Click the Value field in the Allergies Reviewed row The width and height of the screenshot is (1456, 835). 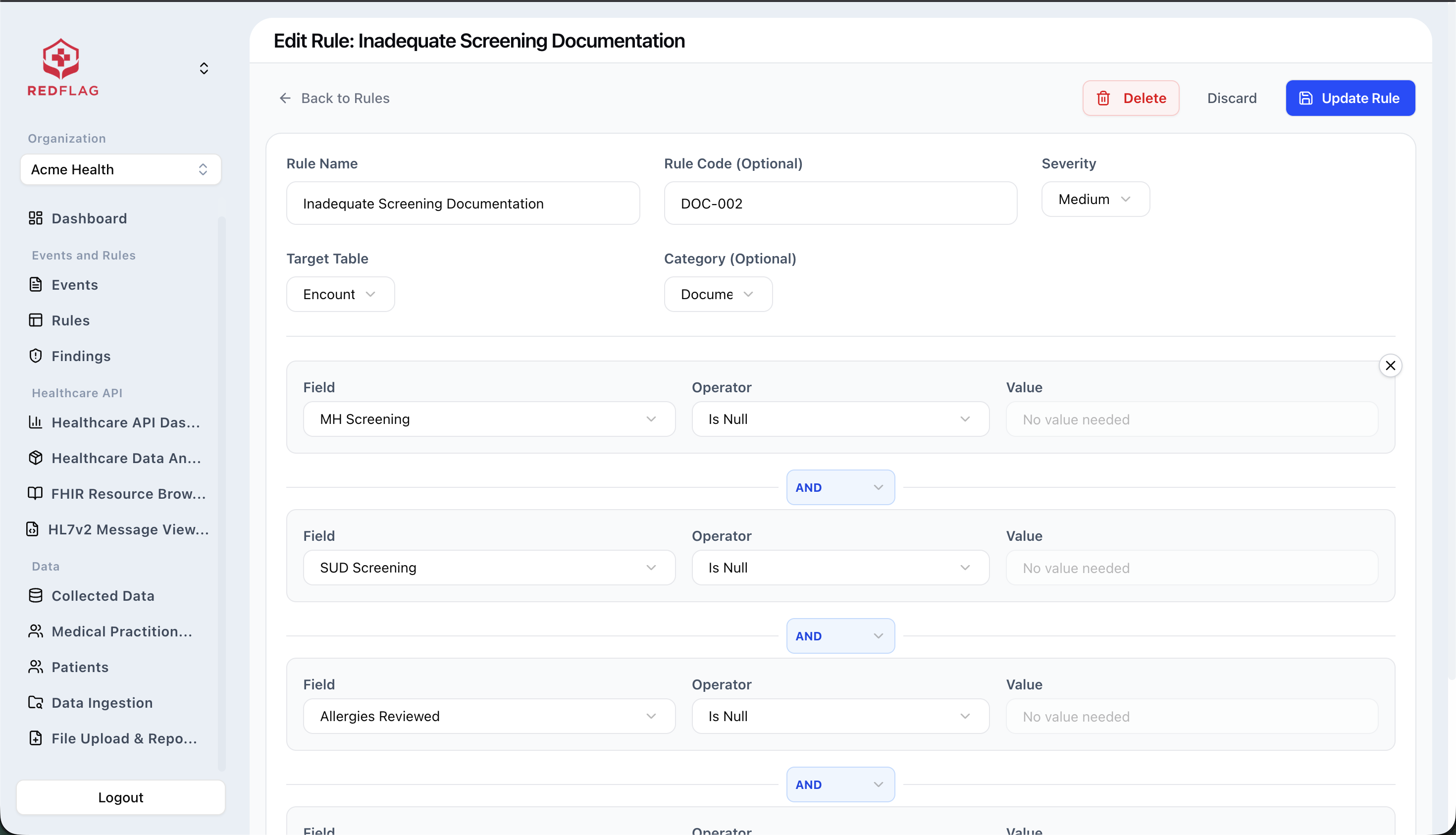coord(1191,716)
